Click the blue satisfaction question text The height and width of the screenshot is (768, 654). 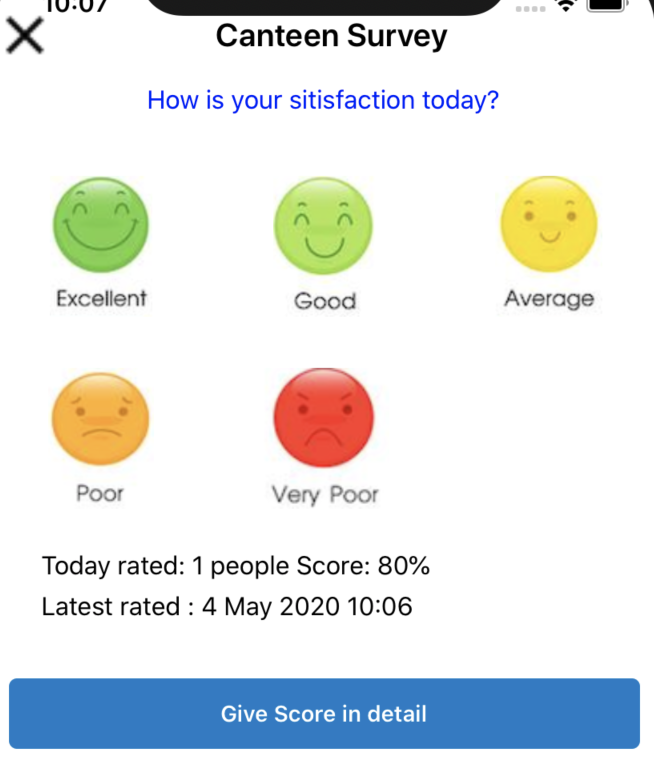coord(323,101)
